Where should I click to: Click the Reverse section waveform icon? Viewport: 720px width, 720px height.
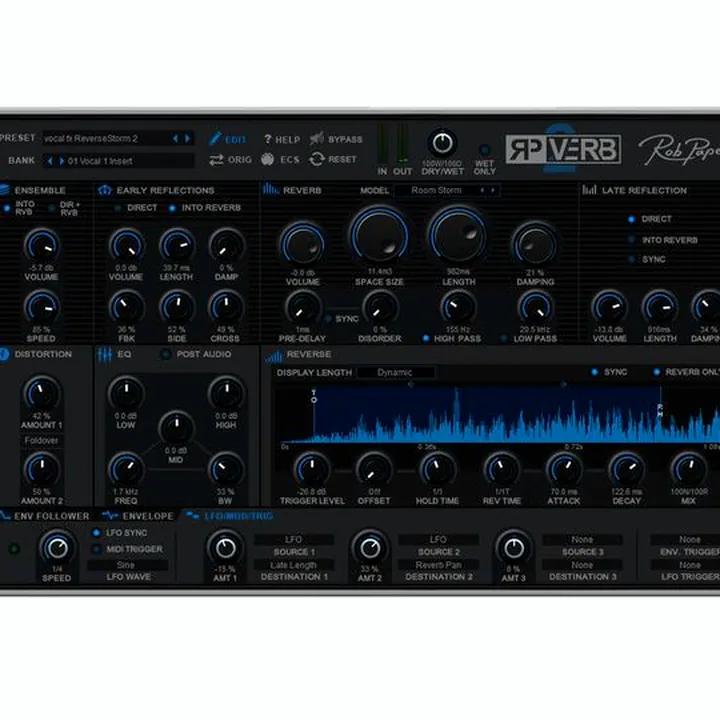274,356
